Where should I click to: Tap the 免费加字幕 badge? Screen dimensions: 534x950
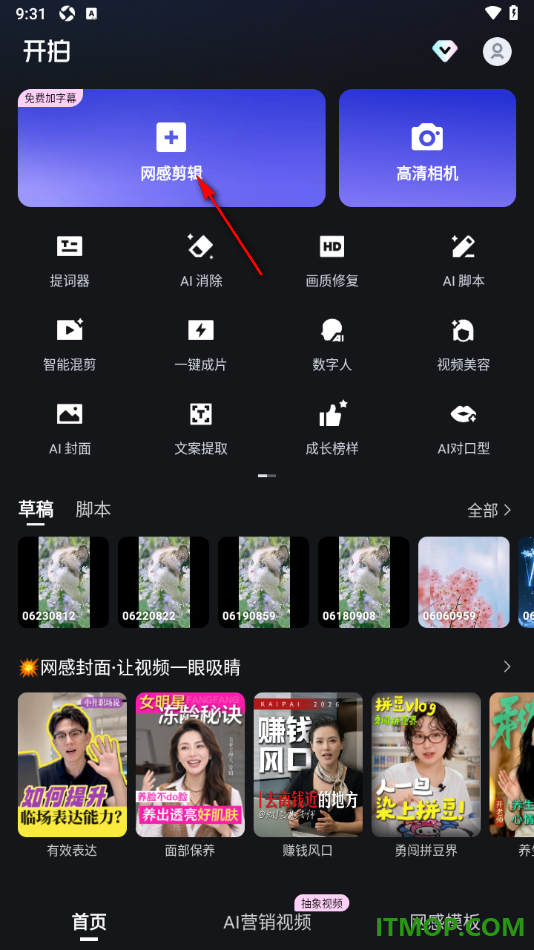pyautogui.click(x=50, y=98)
